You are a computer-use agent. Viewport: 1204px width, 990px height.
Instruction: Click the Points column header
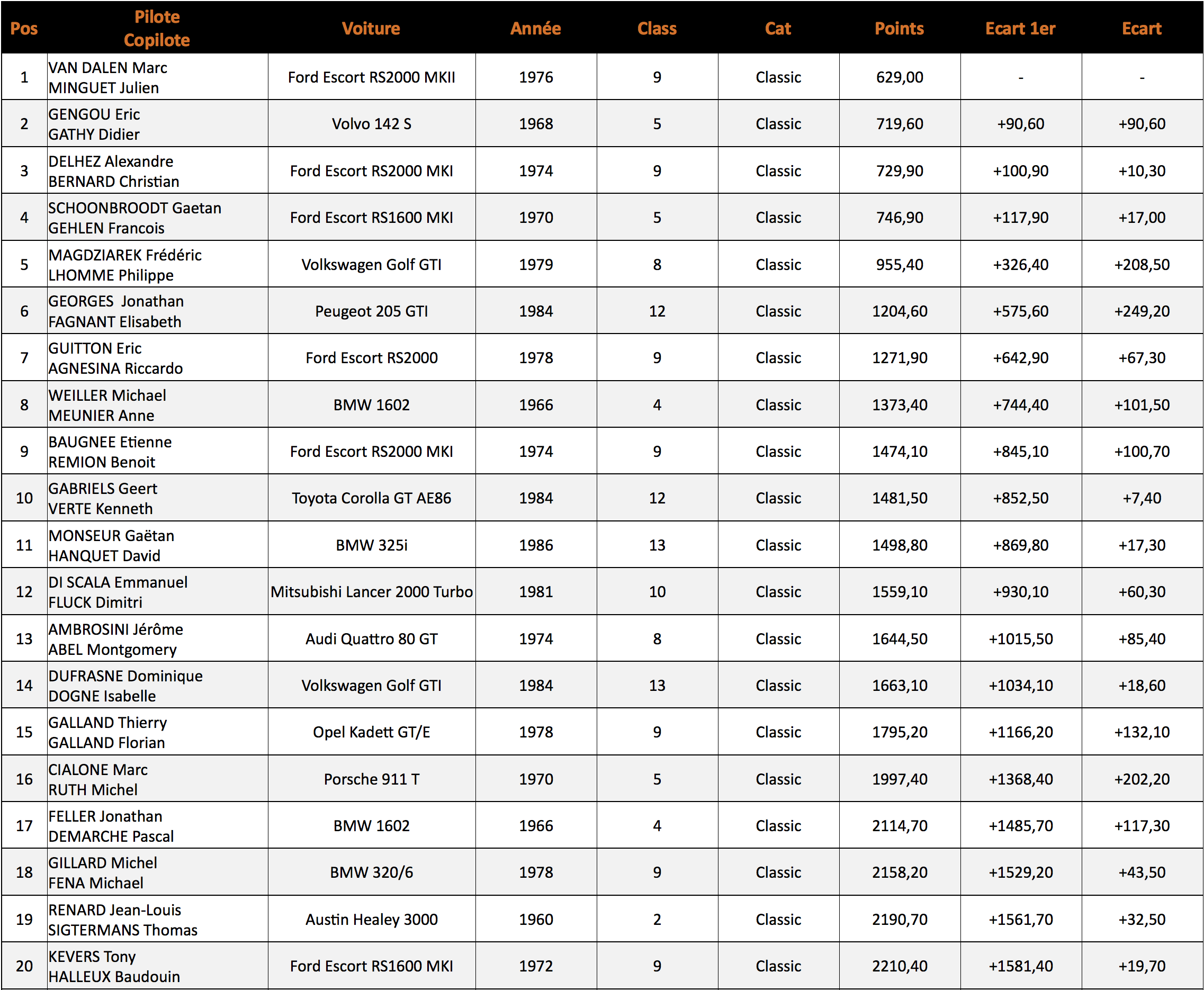[x=899, y=29]
